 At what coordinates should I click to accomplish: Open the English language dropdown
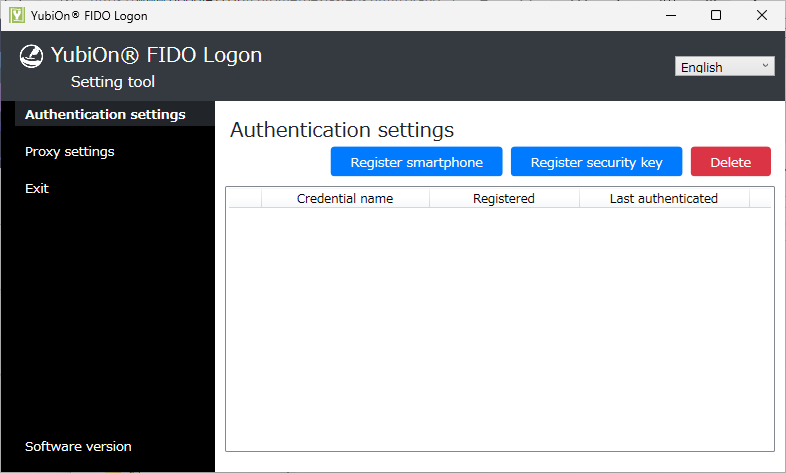pyautogui.click(x=724, y=66)
